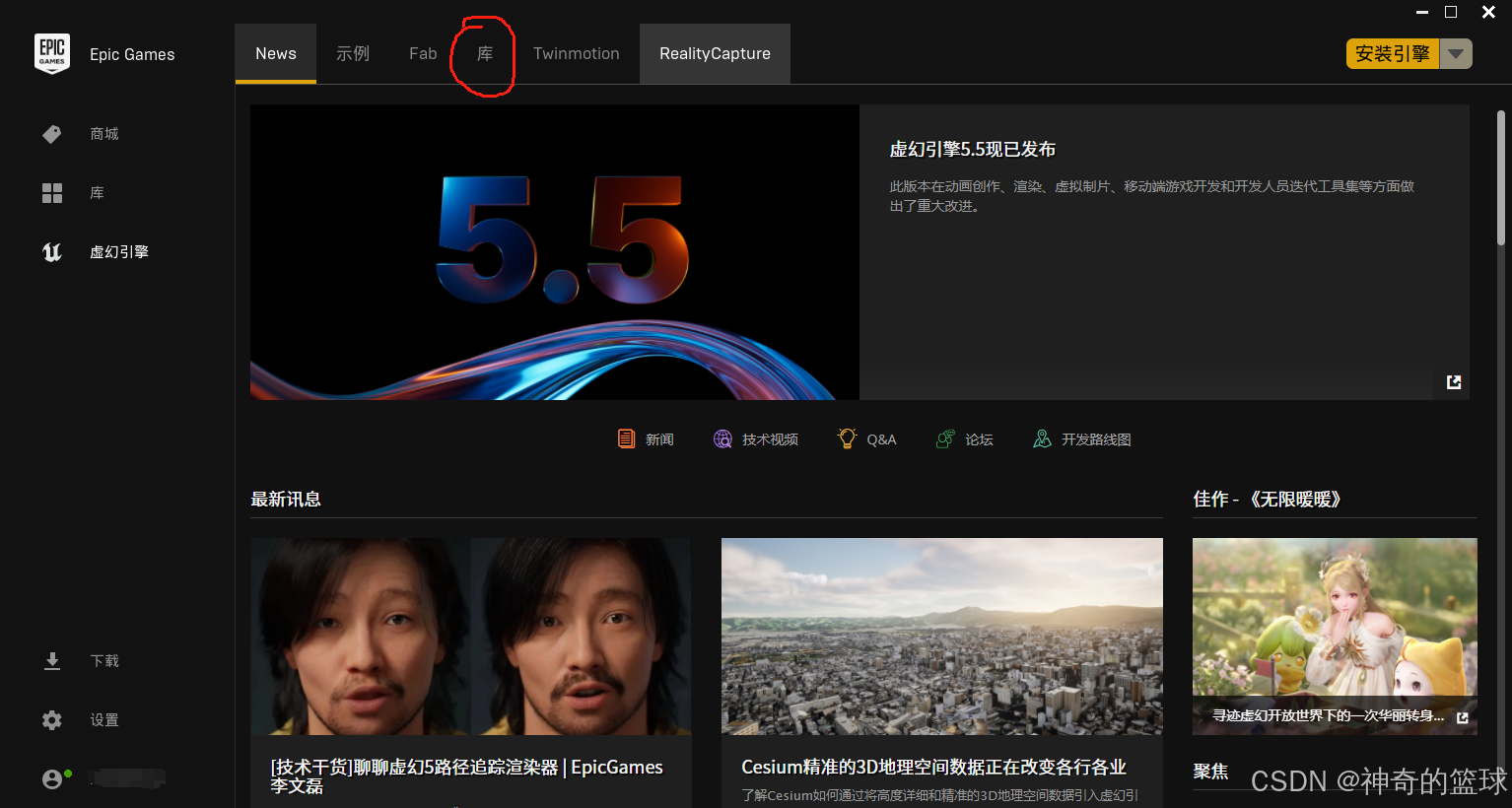Click the vertical scrollbar thumb
1512x808 pixels.
1501,177
